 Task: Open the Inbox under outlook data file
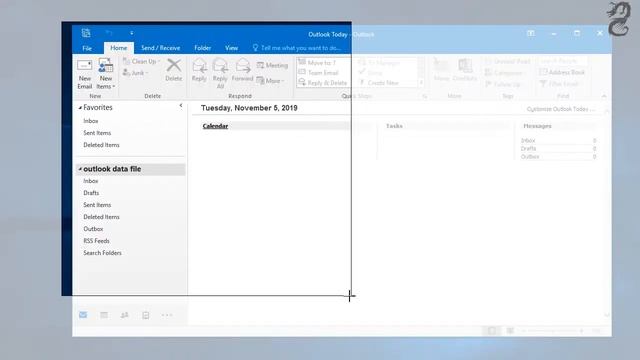91,181
